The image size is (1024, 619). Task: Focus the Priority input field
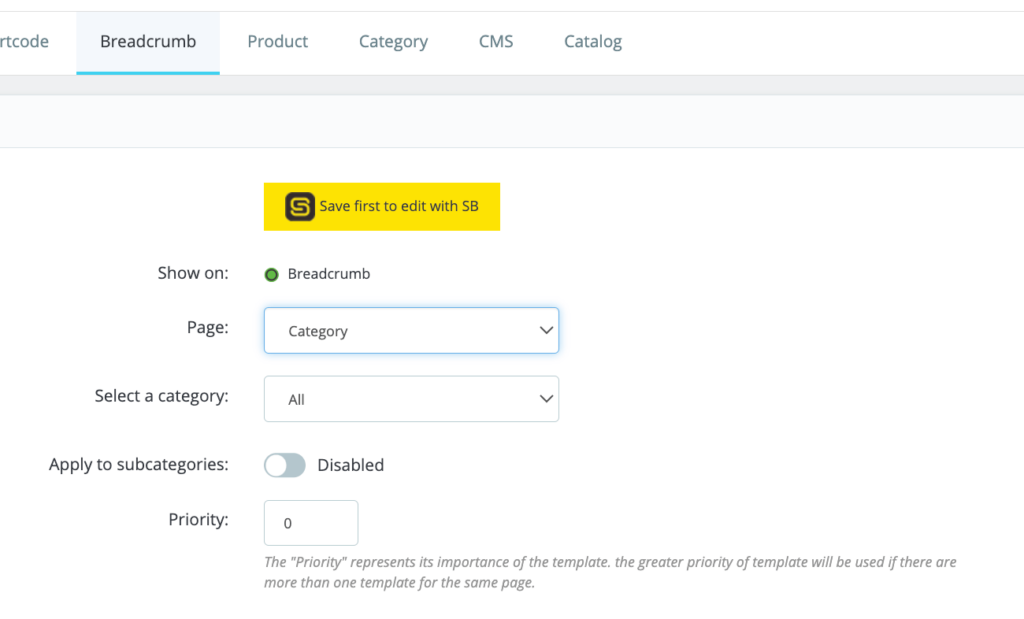(x=311, y=523)
